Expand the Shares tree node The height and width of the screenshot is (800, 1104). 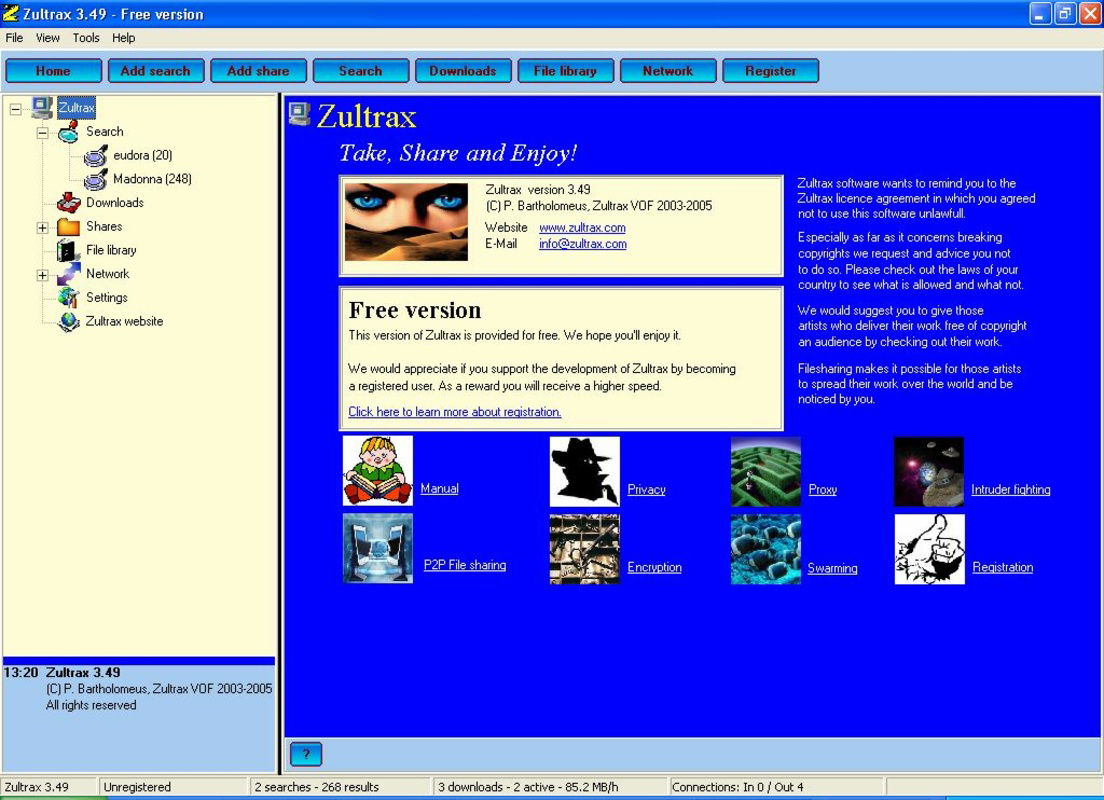click(43, 227)
